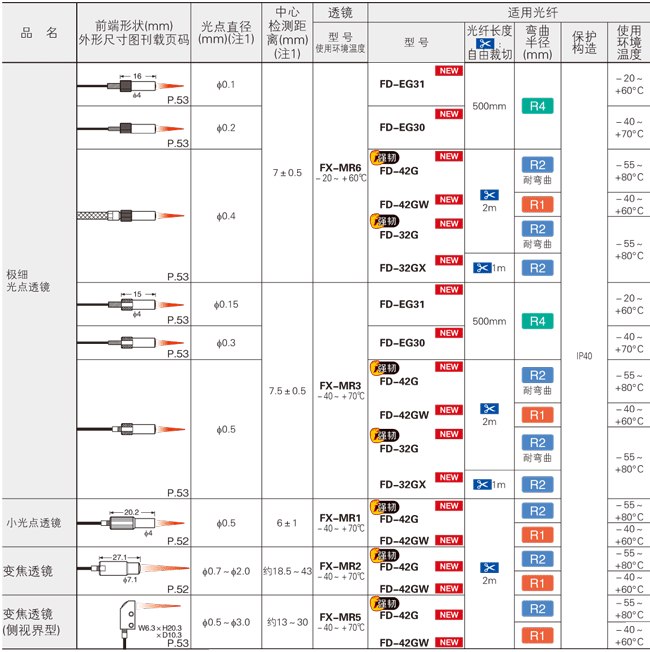650x652 pixels.
Task: Click the 6±1 detection distance cell
Action: point(287,523)
